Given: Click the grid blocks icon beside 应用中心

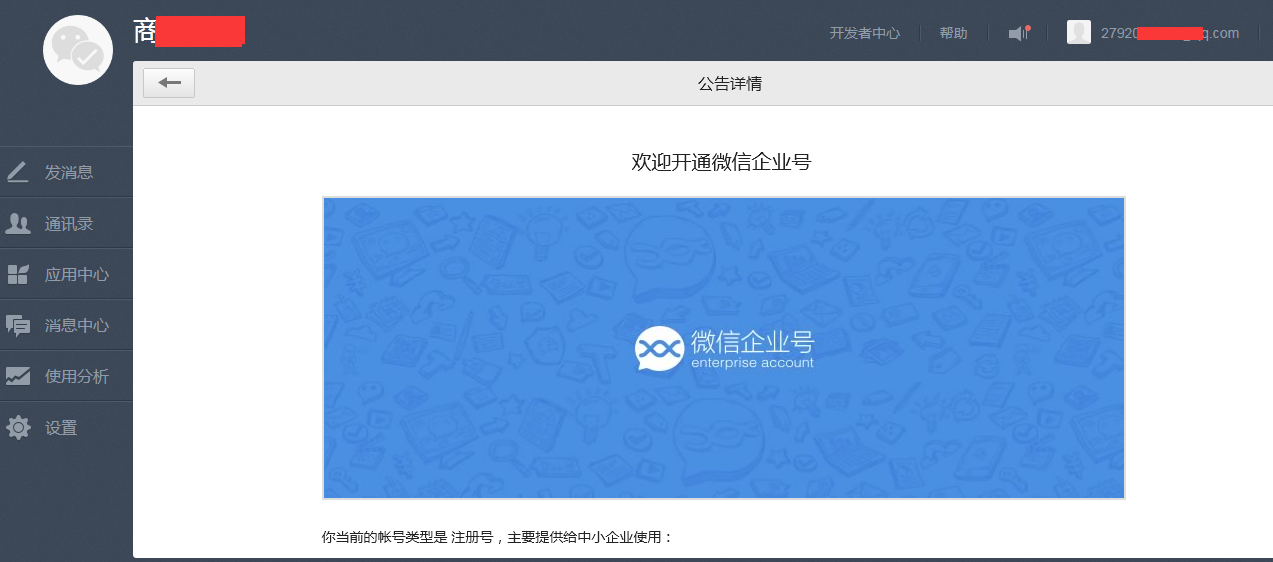Looking at the screenshot, I should pyautogui.click(x=18, y=274).
